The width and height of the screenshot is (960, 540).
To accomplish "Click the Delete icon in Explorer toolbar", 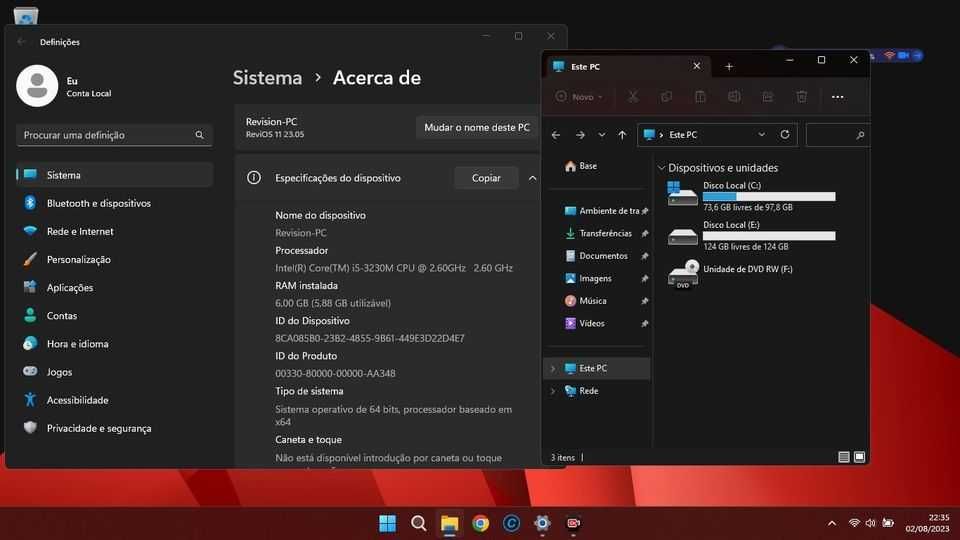I will pos(801,97).
